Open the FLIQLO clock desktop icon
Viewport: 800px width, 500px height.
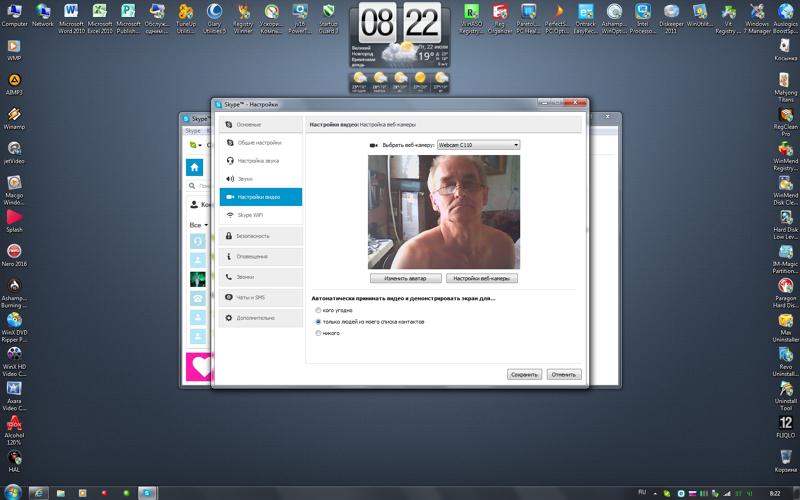point(785,427)
